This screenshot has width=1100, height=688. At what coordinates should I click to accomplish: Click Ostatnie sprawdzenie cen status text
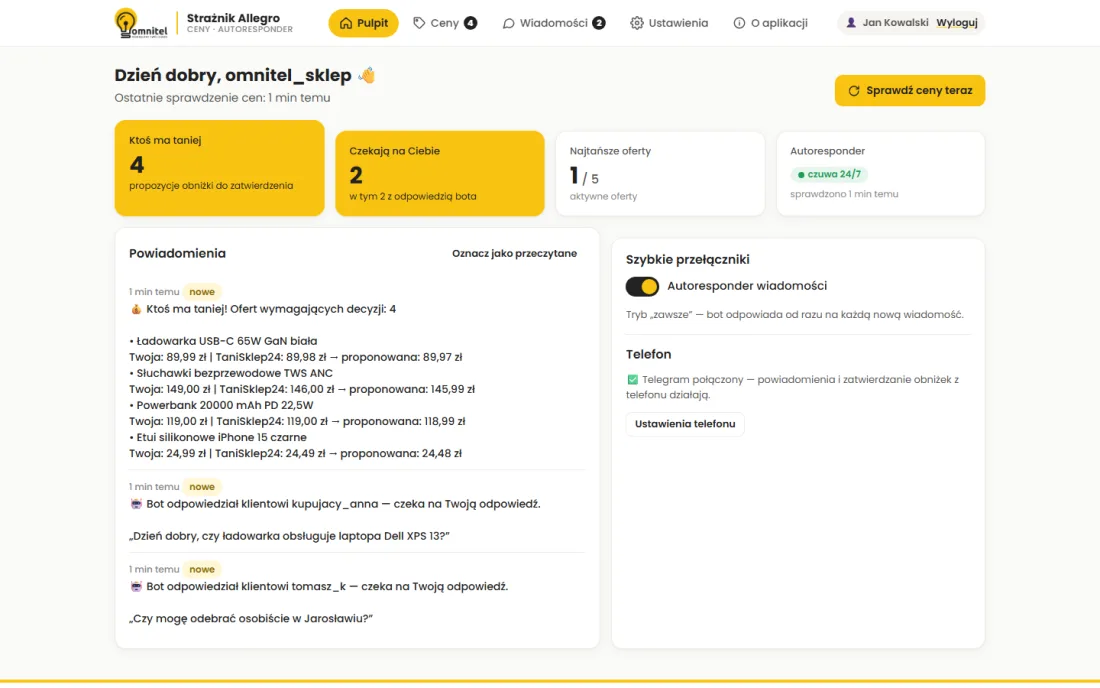coord(222,97)
